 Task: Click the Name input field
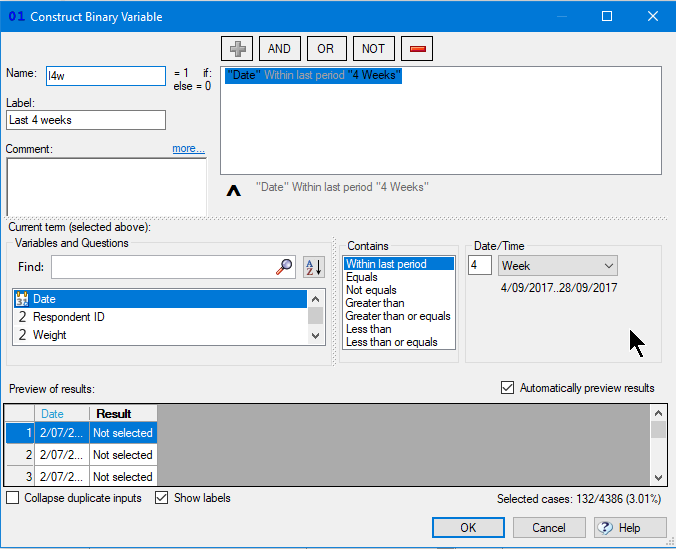tap(106, 76)
